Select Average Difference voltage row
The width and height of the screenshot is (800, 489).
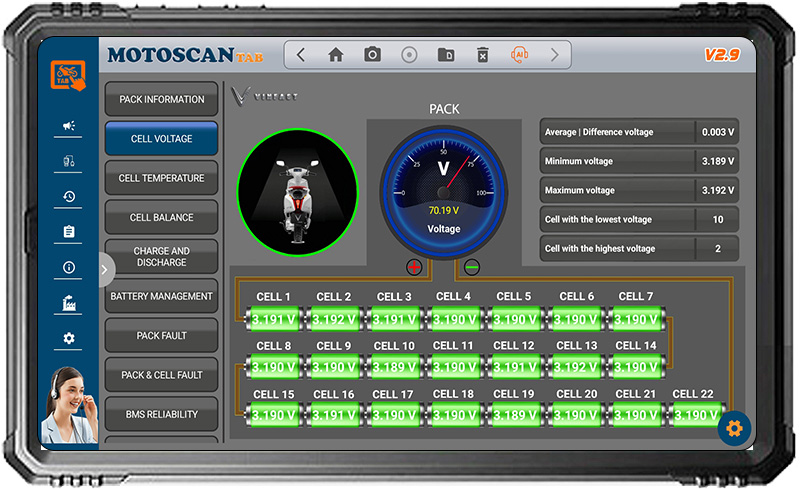[639, 132]
